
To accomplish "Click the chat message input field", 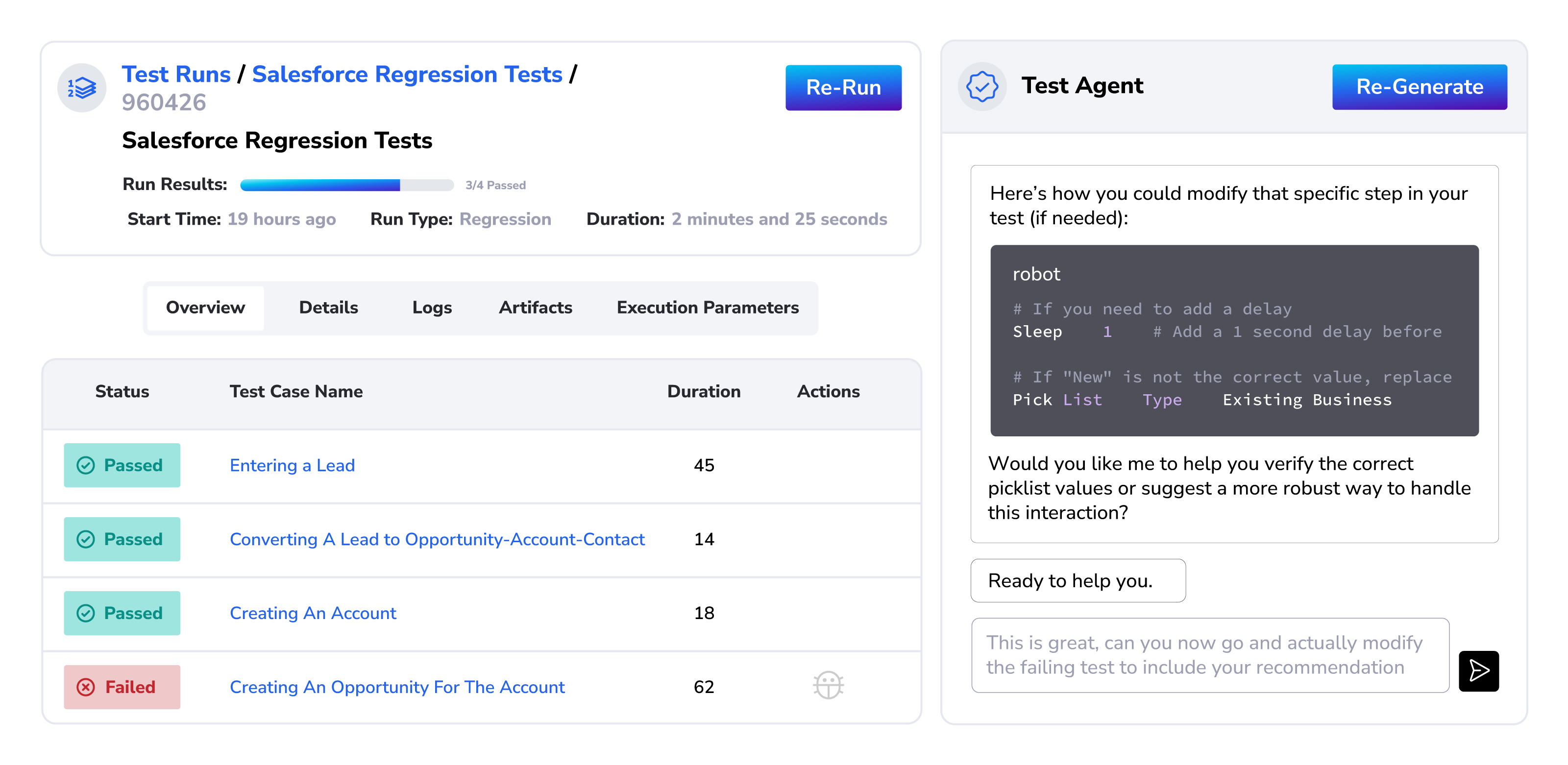I will pos(1210,655).
